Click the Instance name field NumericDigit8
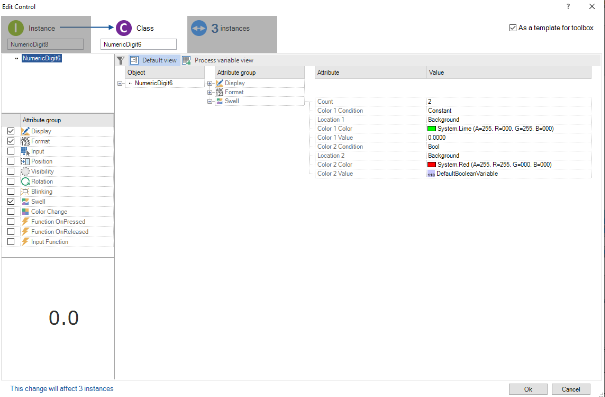This screenshot has height=397, width=605. (x=46, y=44)
